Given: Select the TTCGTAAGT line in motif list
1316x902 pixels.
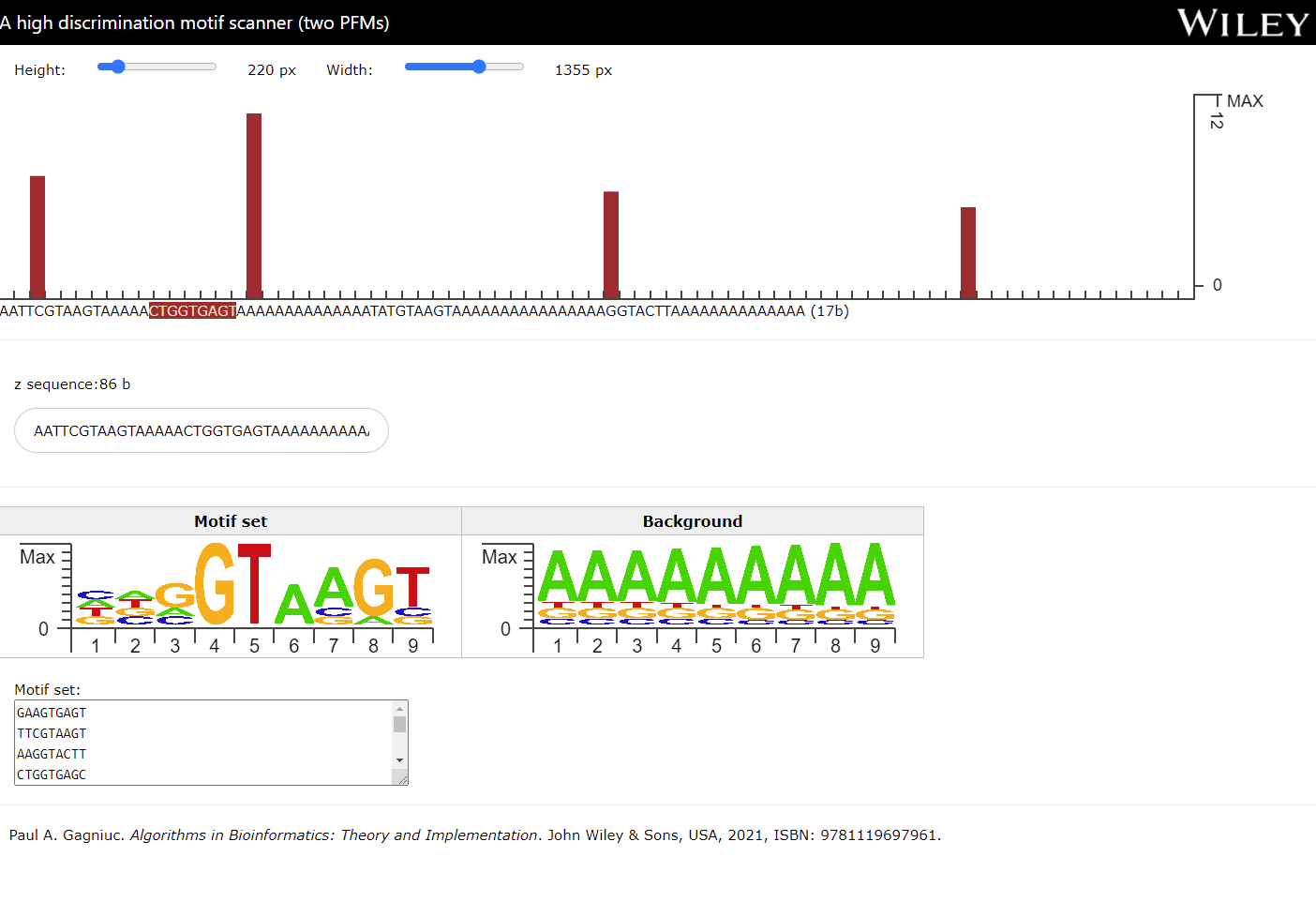Looking at the screenshot, I should 52,733.
